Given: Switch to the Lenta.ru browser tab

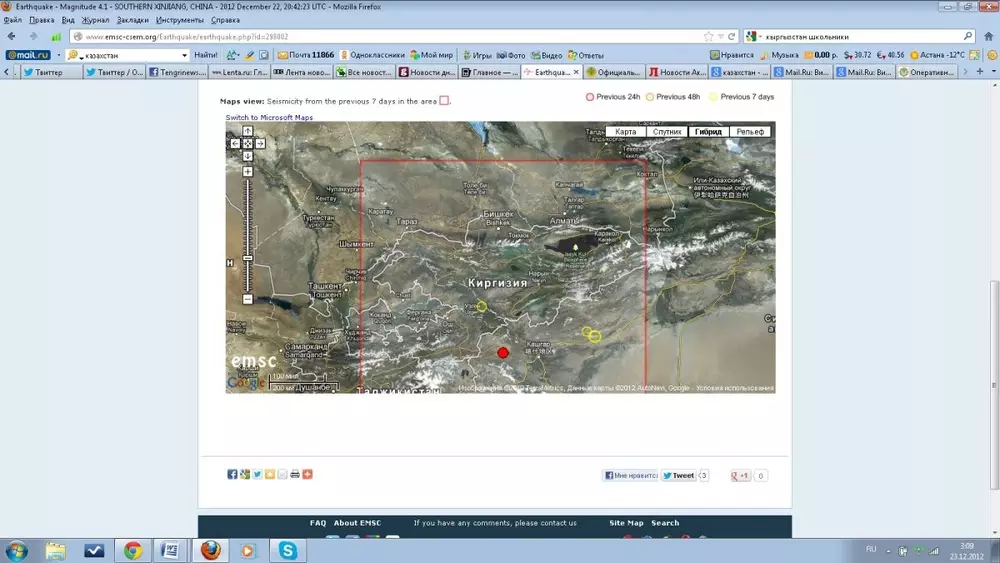Looking at the screenshot, I should click(239, 72).
